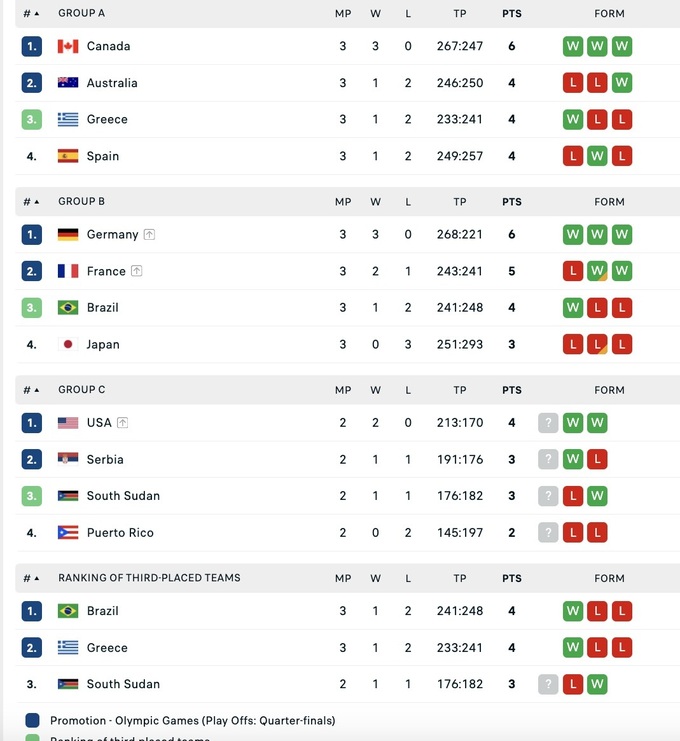Click Serbia's gray question mark form badge
Viewport: 680px width, 741px height.
(548, 459)
